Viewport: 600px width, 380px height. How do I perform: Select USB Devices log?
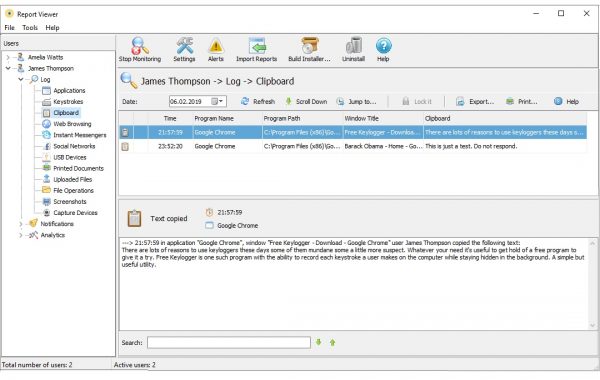(x=70, y=157)
